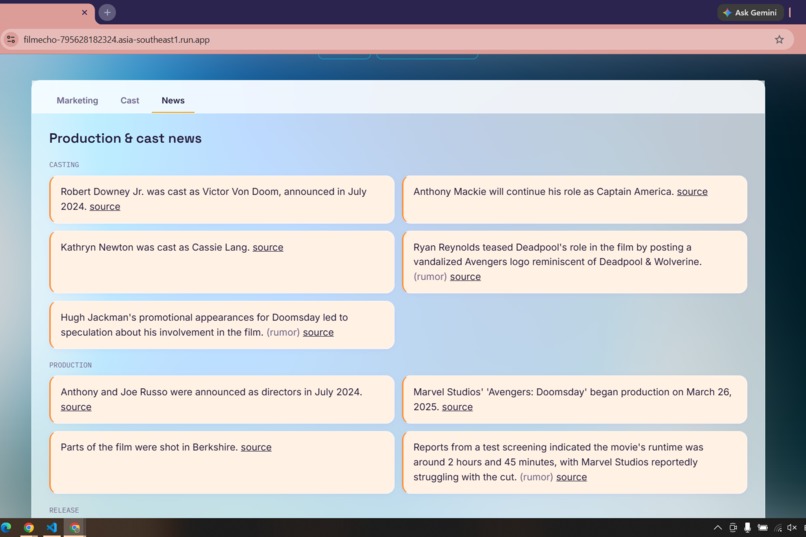
Task: Open source link for Berkshire filming
Action: (x=256, y=447)
